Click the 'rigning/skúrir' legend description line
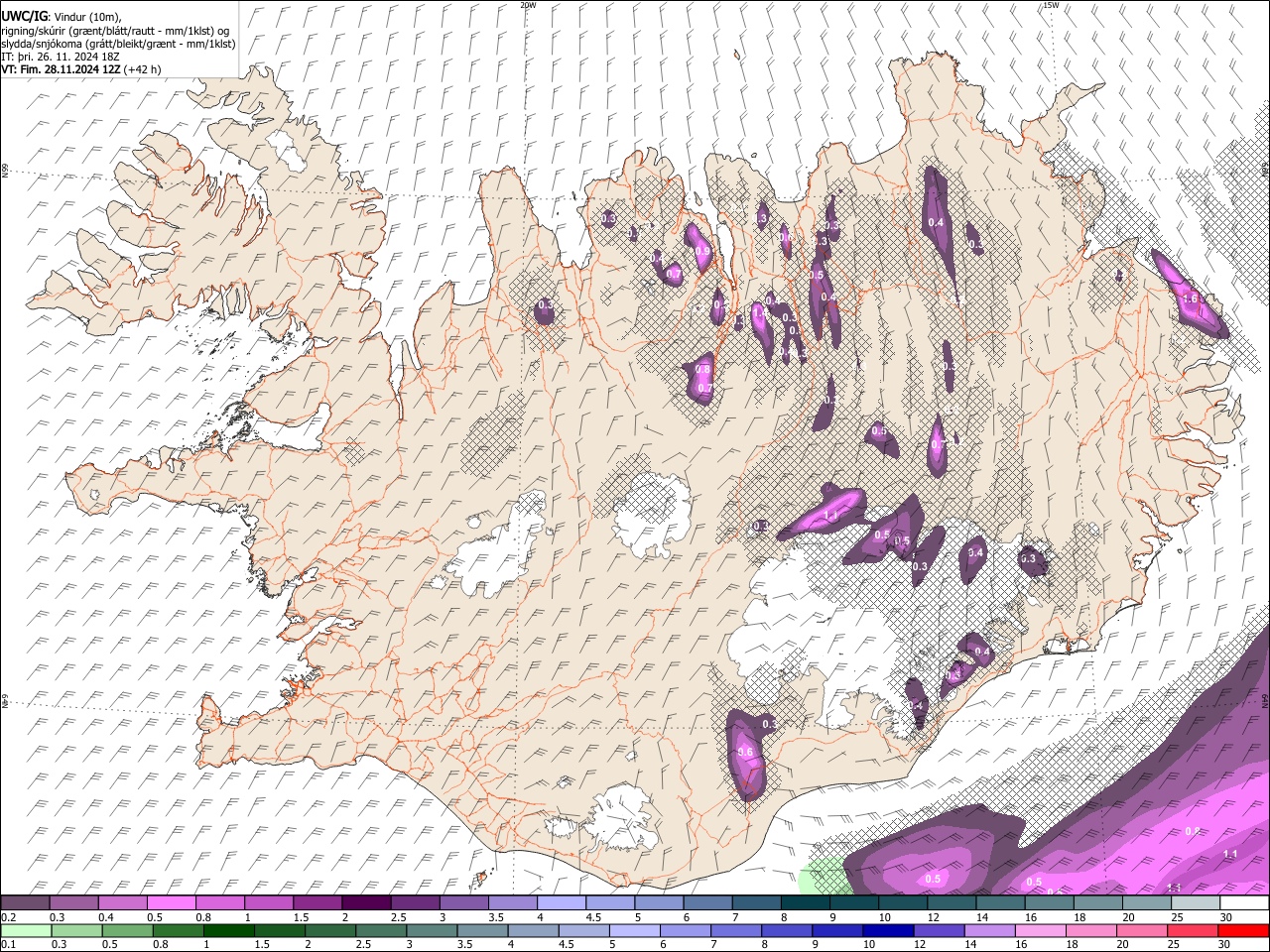Image resolution: width=1270 pixels, height=952 pixels. pos(114,31)
